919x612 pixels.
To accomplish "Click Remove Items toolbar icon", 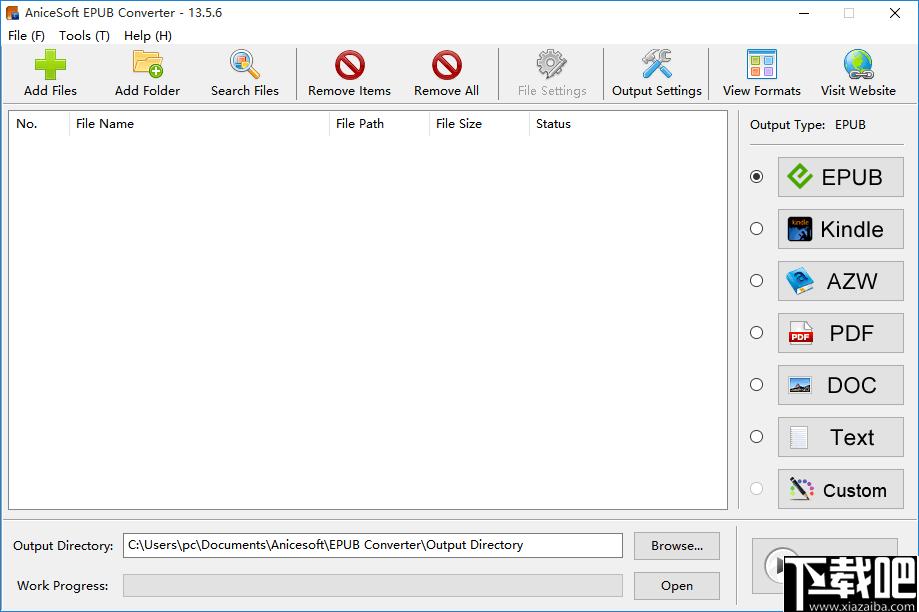I will (x=350, y=64).
